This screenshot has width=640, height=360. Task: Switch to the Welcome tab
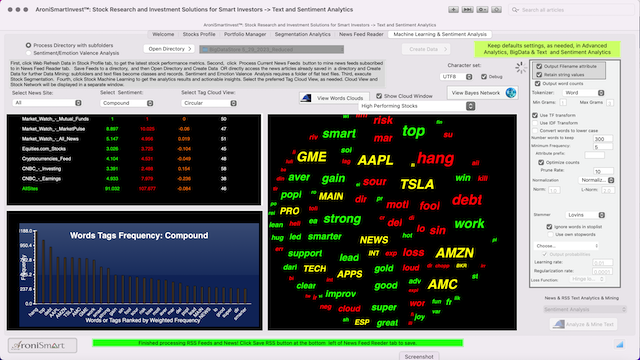coord(163,34)
